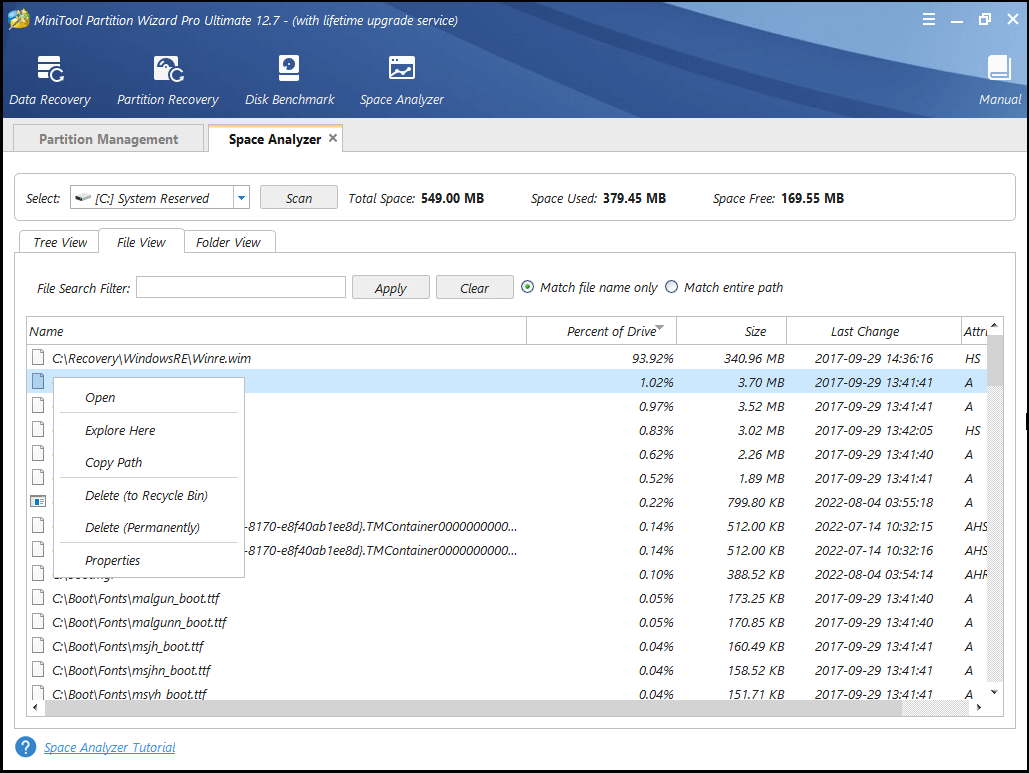
Task: Open the Partition Recovery tool
Action: click(166, 79)
